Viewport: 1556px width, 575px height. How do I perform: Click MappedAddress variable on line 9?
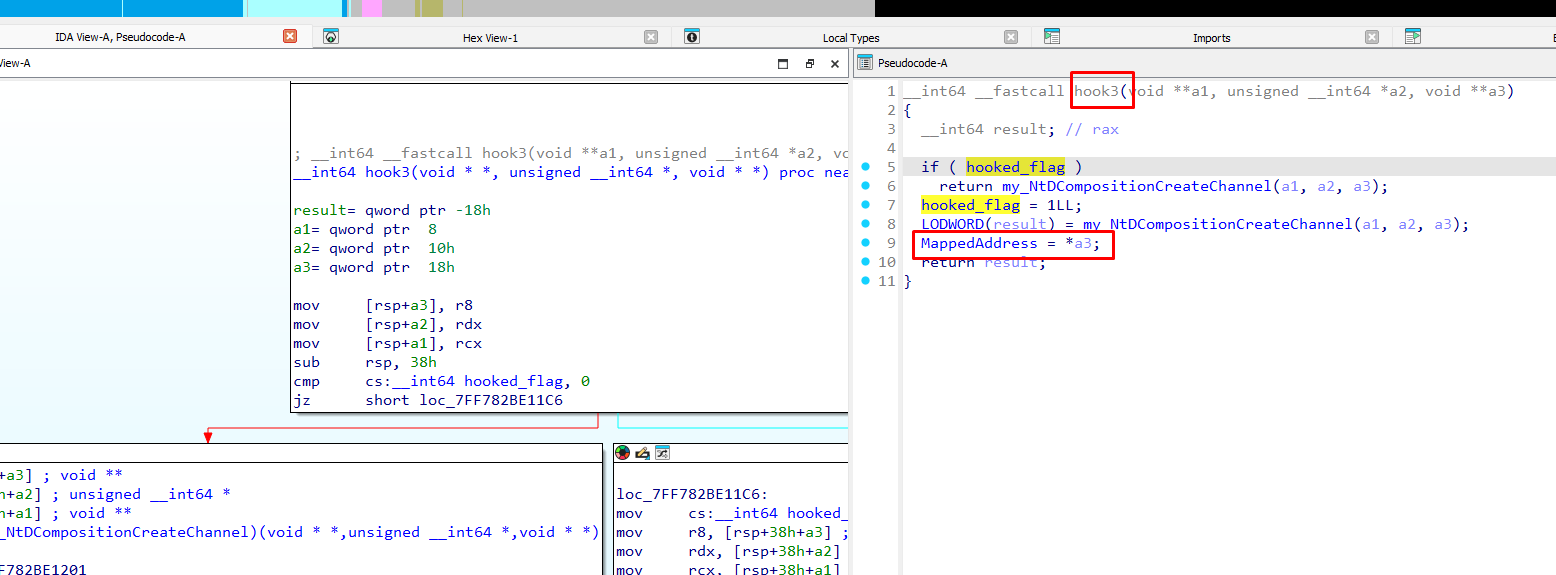click(979, 243)
